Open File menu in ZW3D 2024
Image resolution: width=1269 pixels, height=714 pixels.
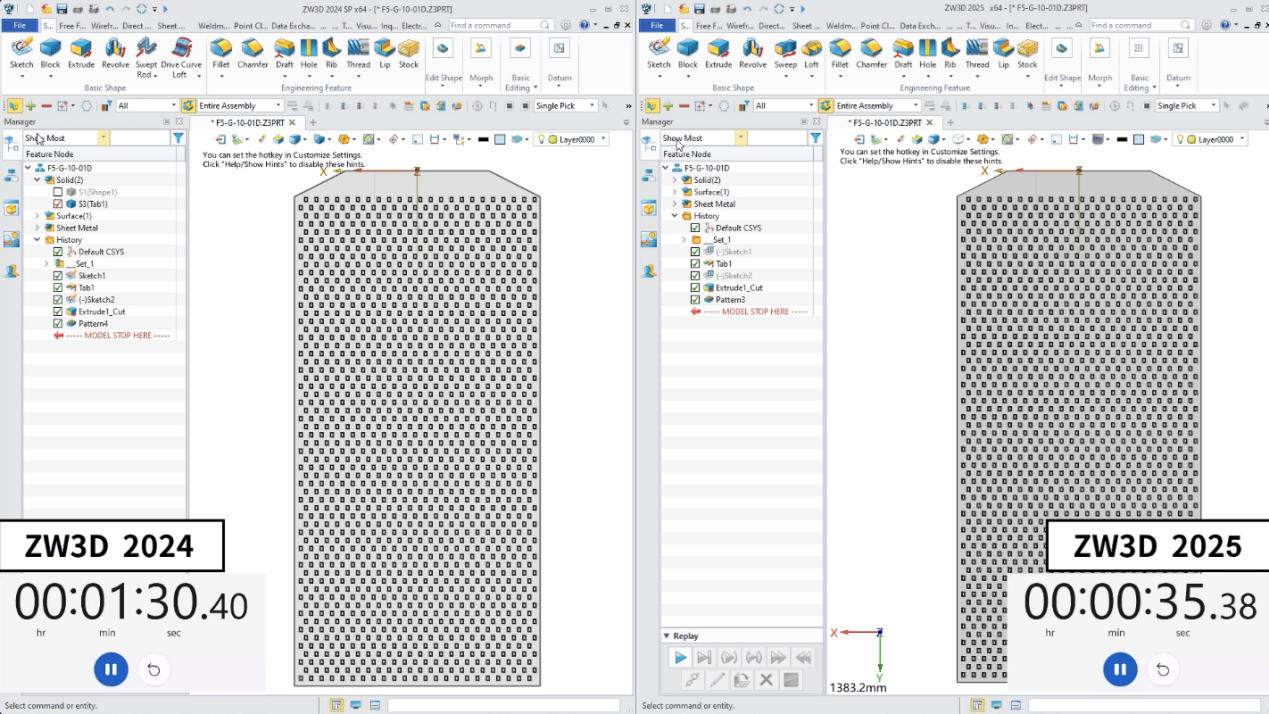[19, 25]
